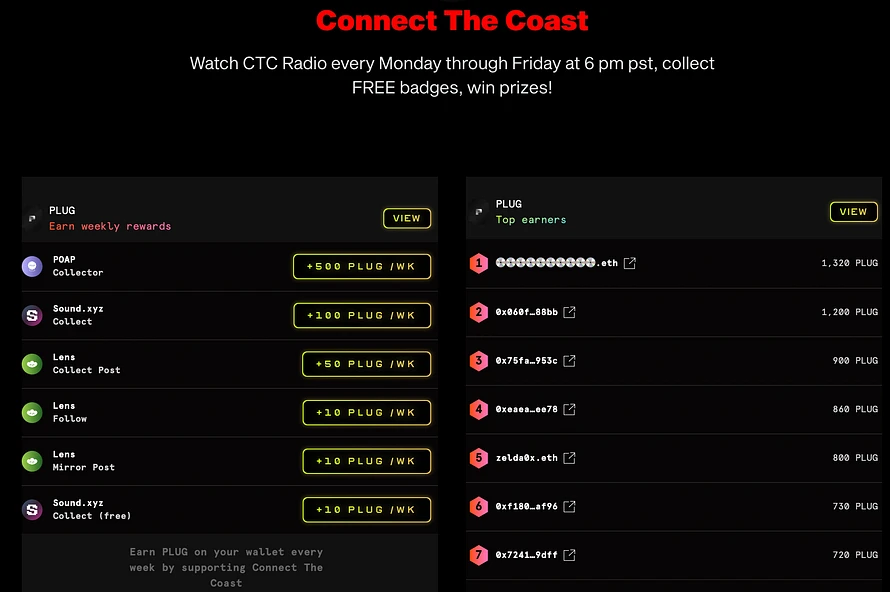Click the Sound.xyz Collect logo icon

pyautogui.click(x=32, y=315)
